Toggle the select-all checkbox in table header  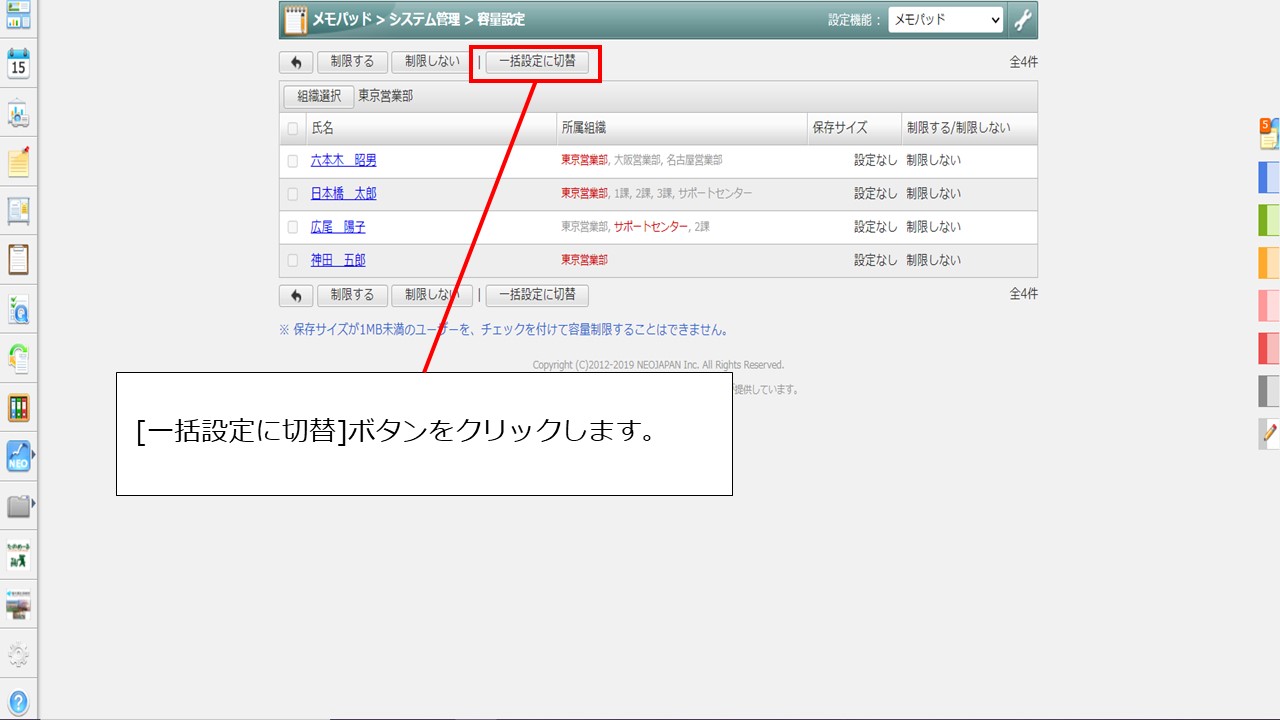click(293, 128)
